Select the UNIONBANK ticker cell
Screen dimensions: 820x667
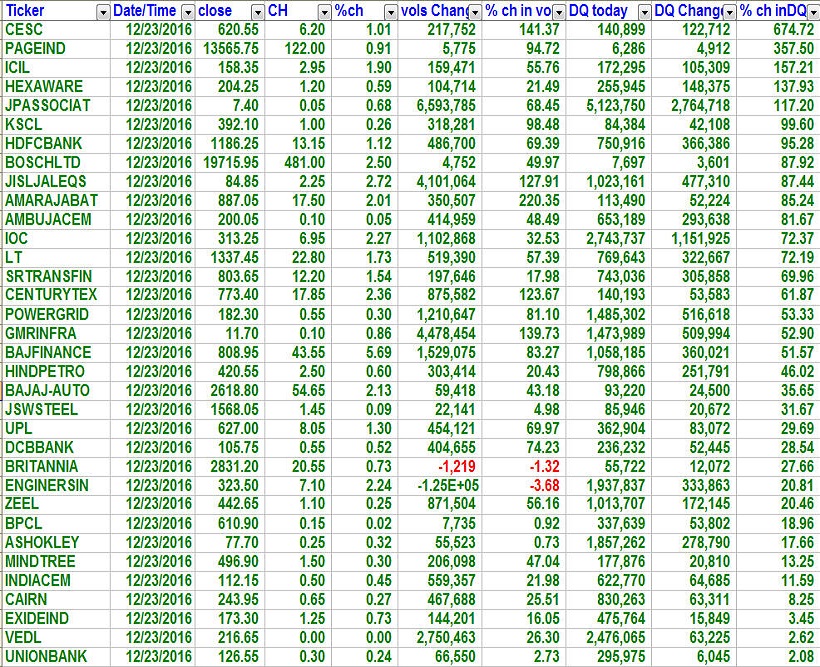[55, 656]
